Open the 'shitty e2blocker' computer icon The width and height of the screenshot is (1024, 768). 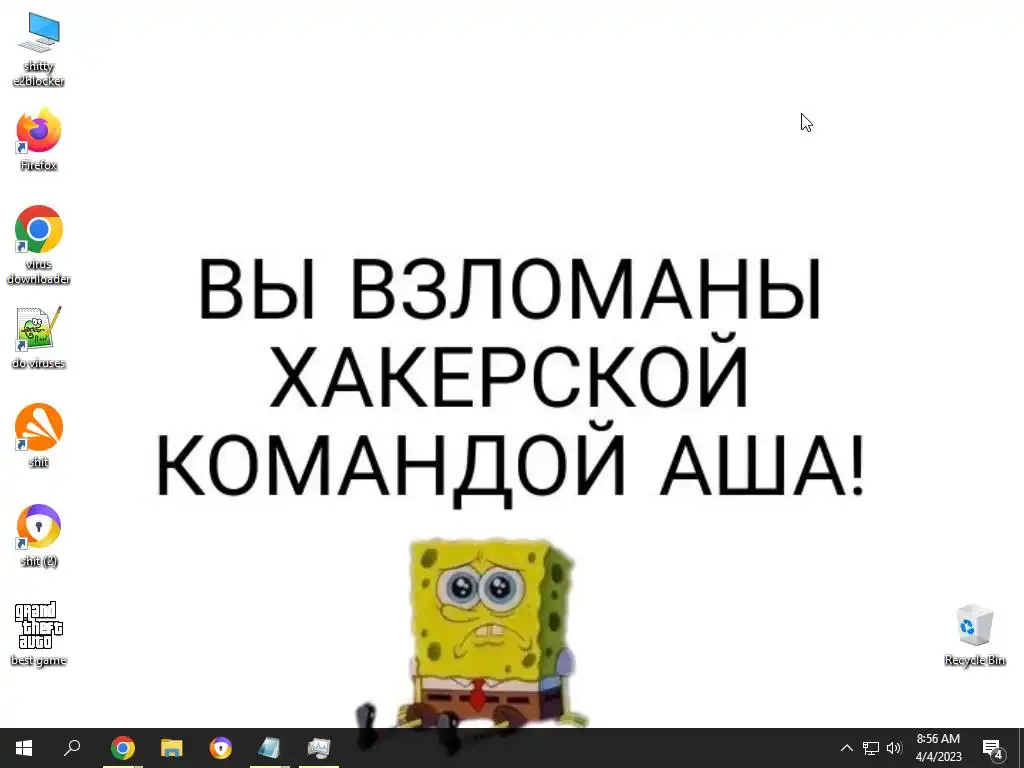pos(39,50)
